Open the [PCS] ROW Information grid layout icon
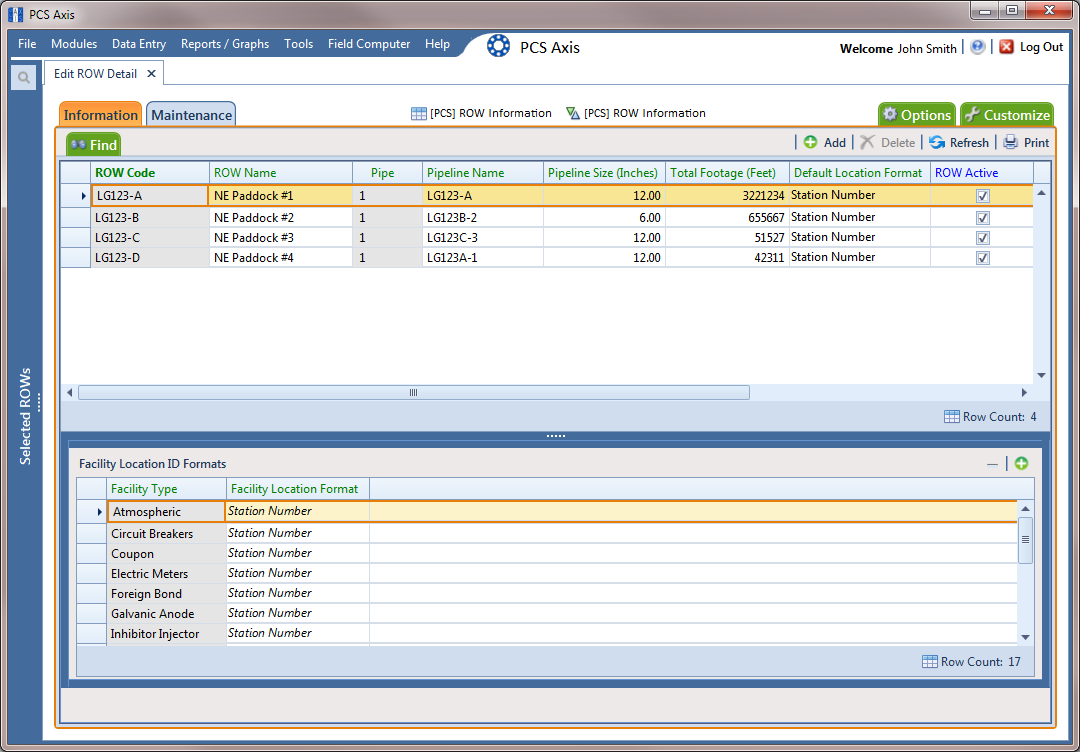Image resolution: width=1080 pixels, height=752 pixels. [x=418, y=114]
